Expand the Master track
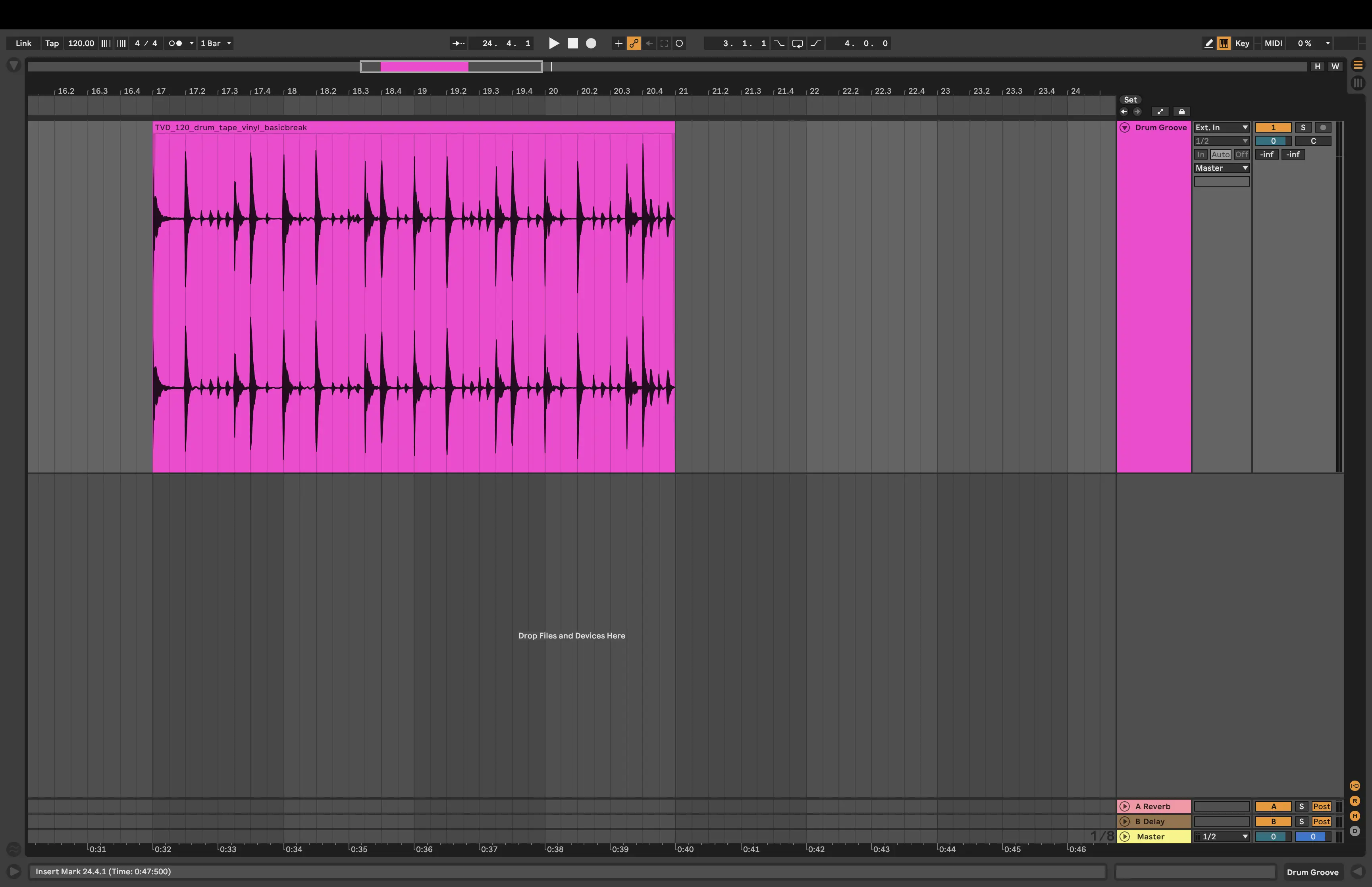The image size is (1372, 887). tap(1124, 836)
